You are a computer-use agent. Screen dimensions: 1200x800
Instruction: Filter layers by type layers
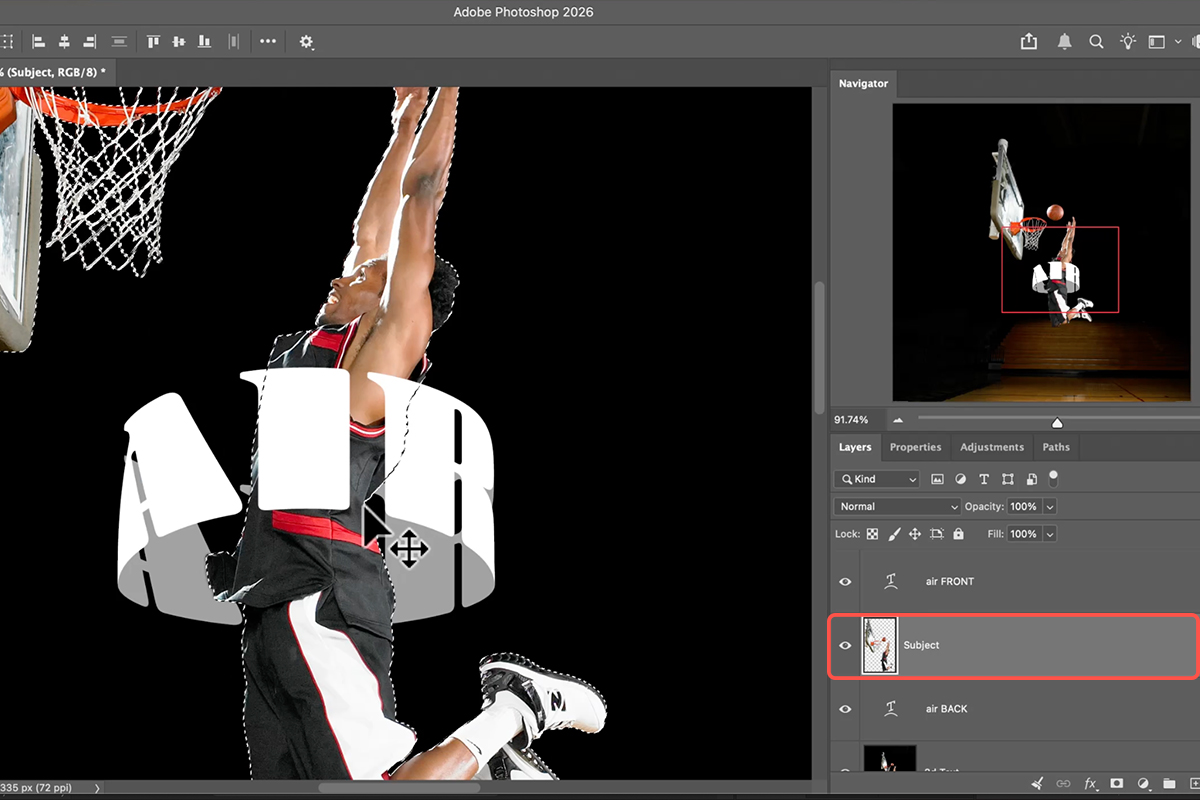(984, 479)
